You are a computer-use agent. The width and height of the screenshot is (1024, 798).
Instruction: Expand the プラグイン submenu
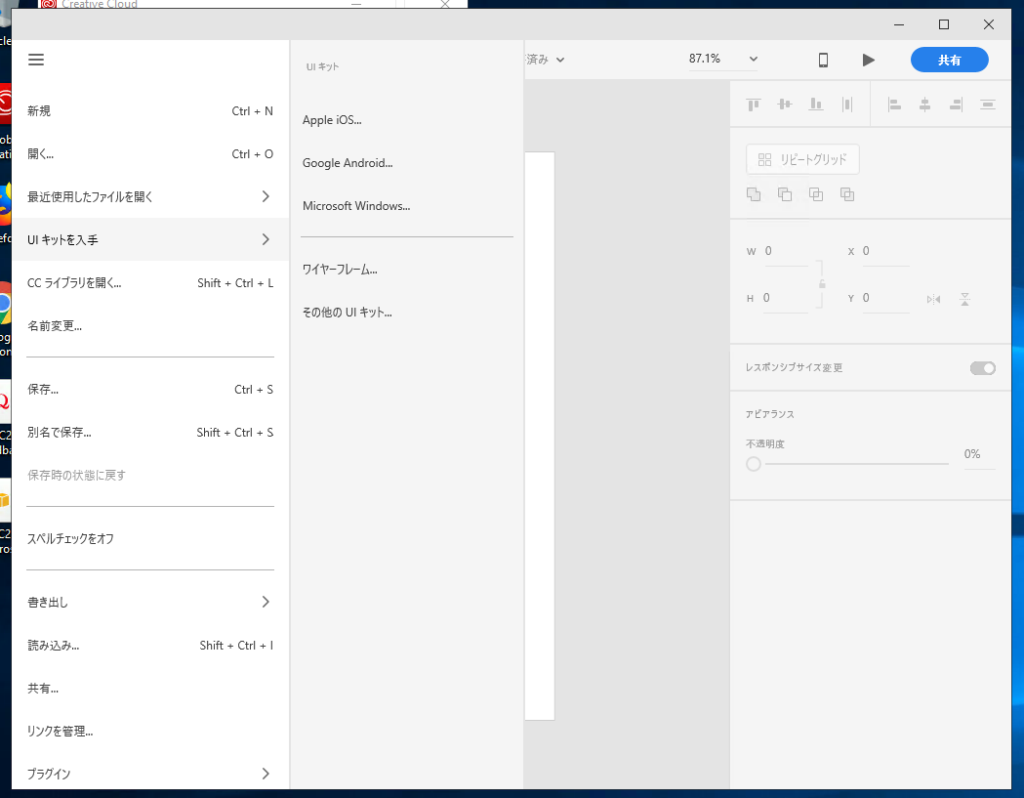click(150, 774)
